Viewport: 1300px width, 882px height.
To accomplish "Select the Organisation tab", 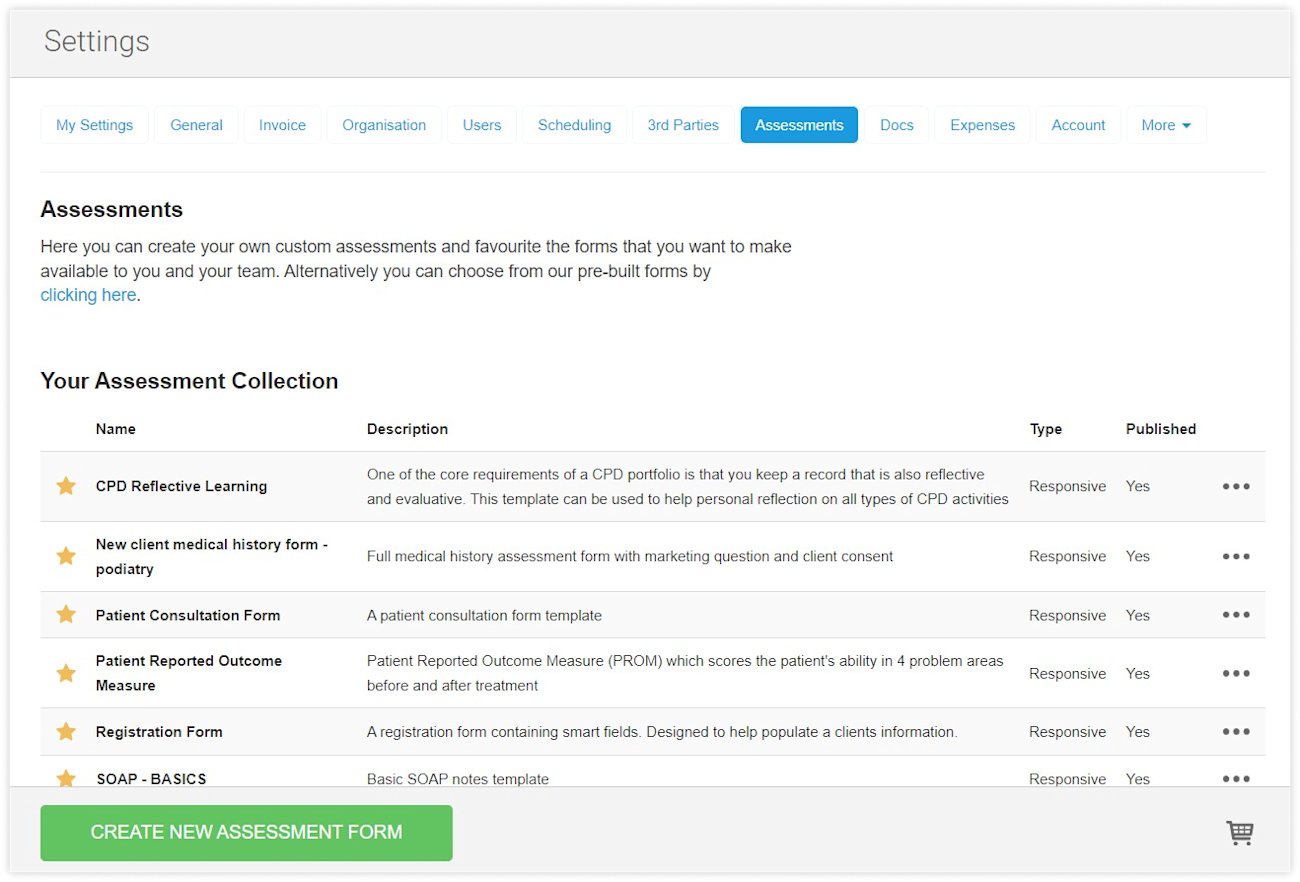I will pyautogui.click(x=384, y=125).
